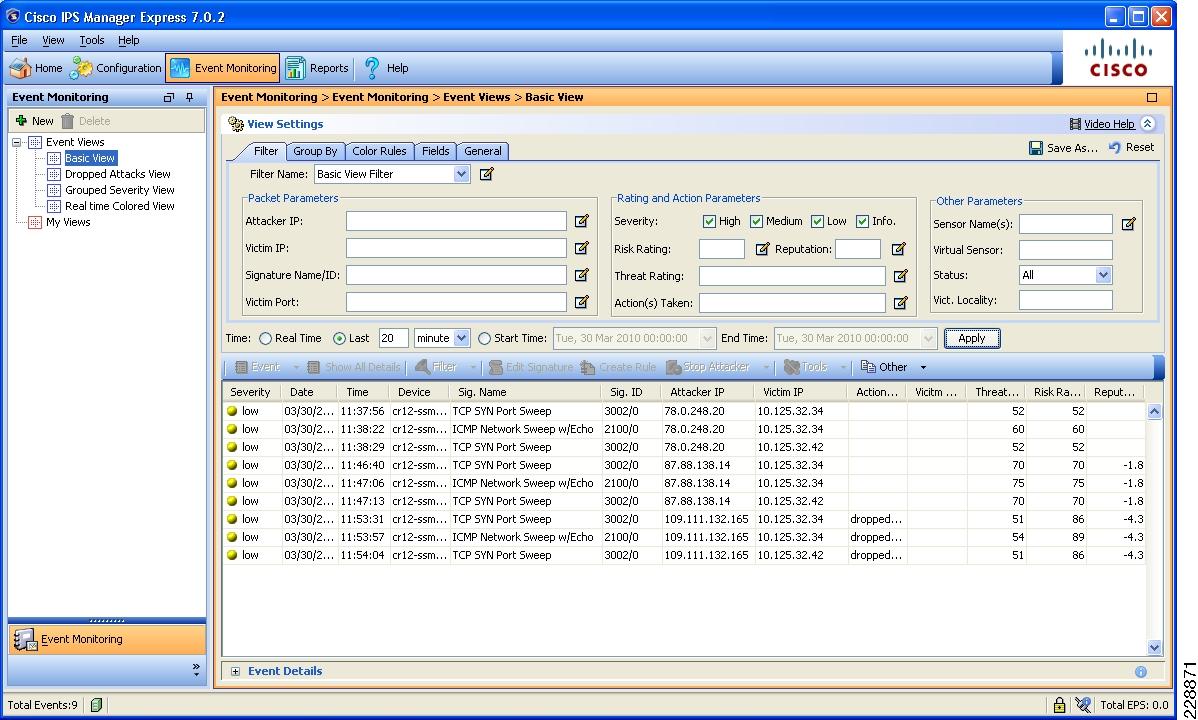Uncheck the Info. severity checkbox

pyautogui.click(x=863, y=222)
